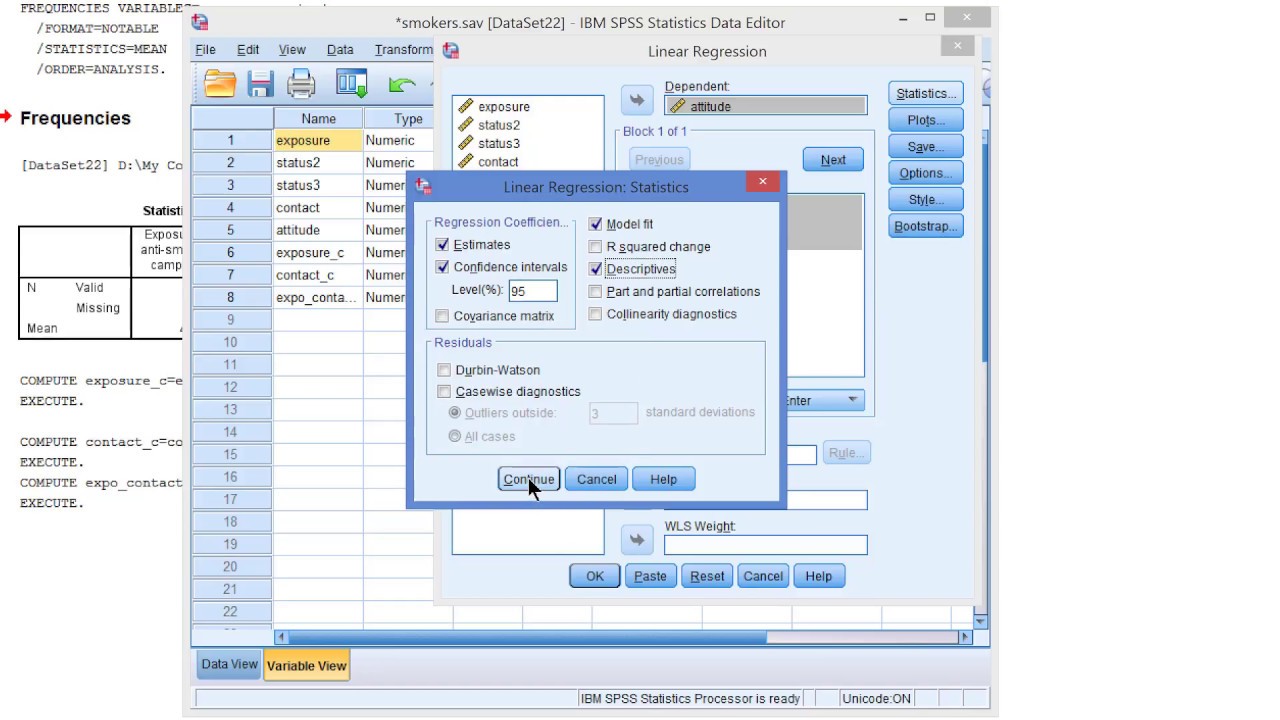Viewport: 1280px width, 720px height.
Task: Open the Edit menu
Action: tap(248, 49)
